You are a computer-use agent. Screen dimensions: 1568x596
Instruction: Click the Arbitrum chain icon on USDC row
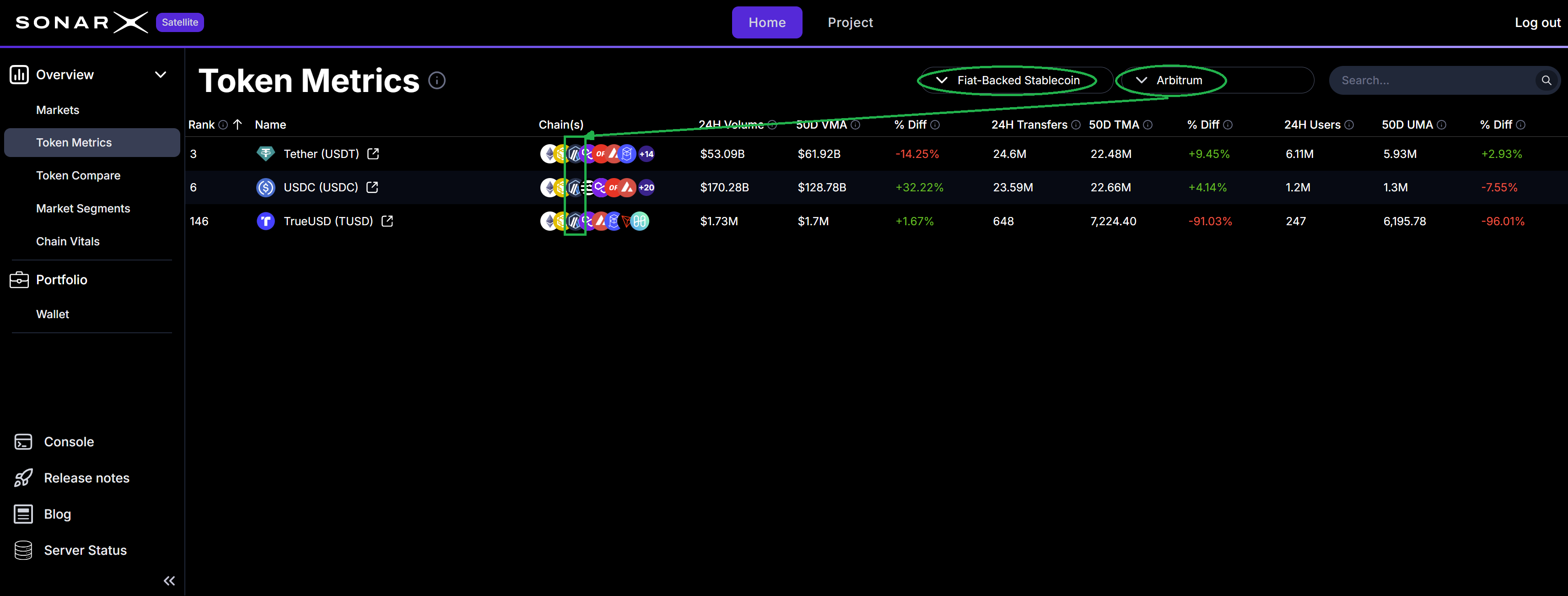point(575,188)
